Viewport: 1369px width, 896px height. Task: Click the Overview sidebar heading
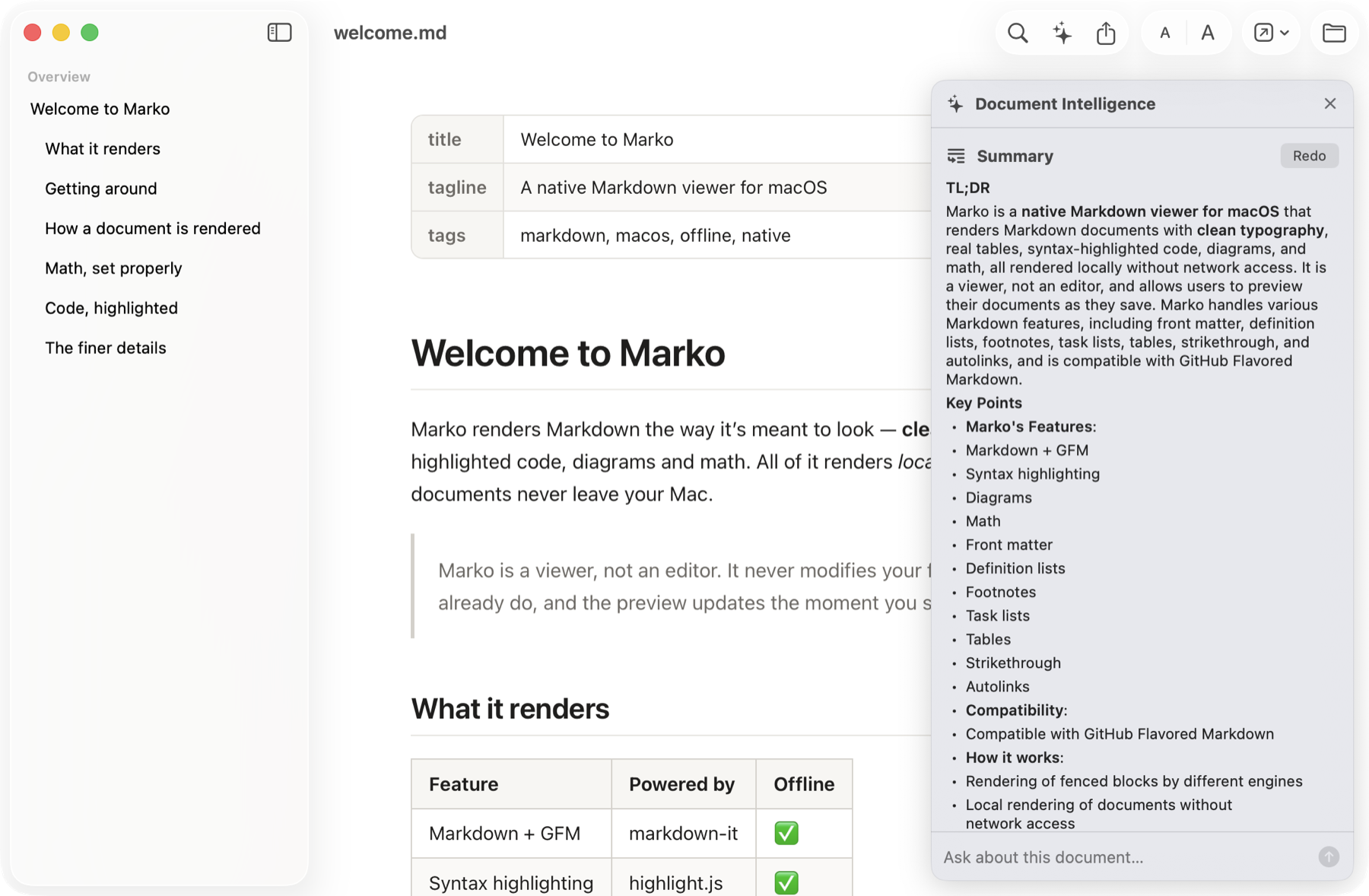(x=59, y=77)
